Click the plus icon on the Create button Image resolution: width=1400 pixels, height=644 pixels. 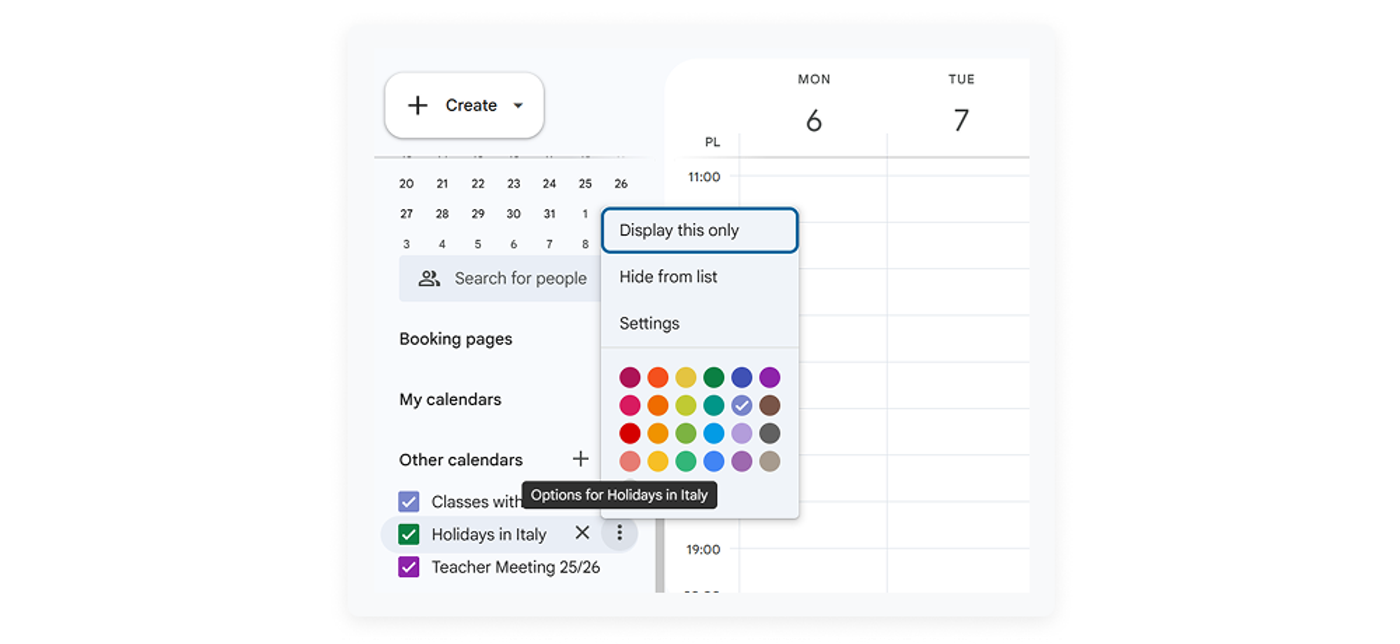click(417, 105)
